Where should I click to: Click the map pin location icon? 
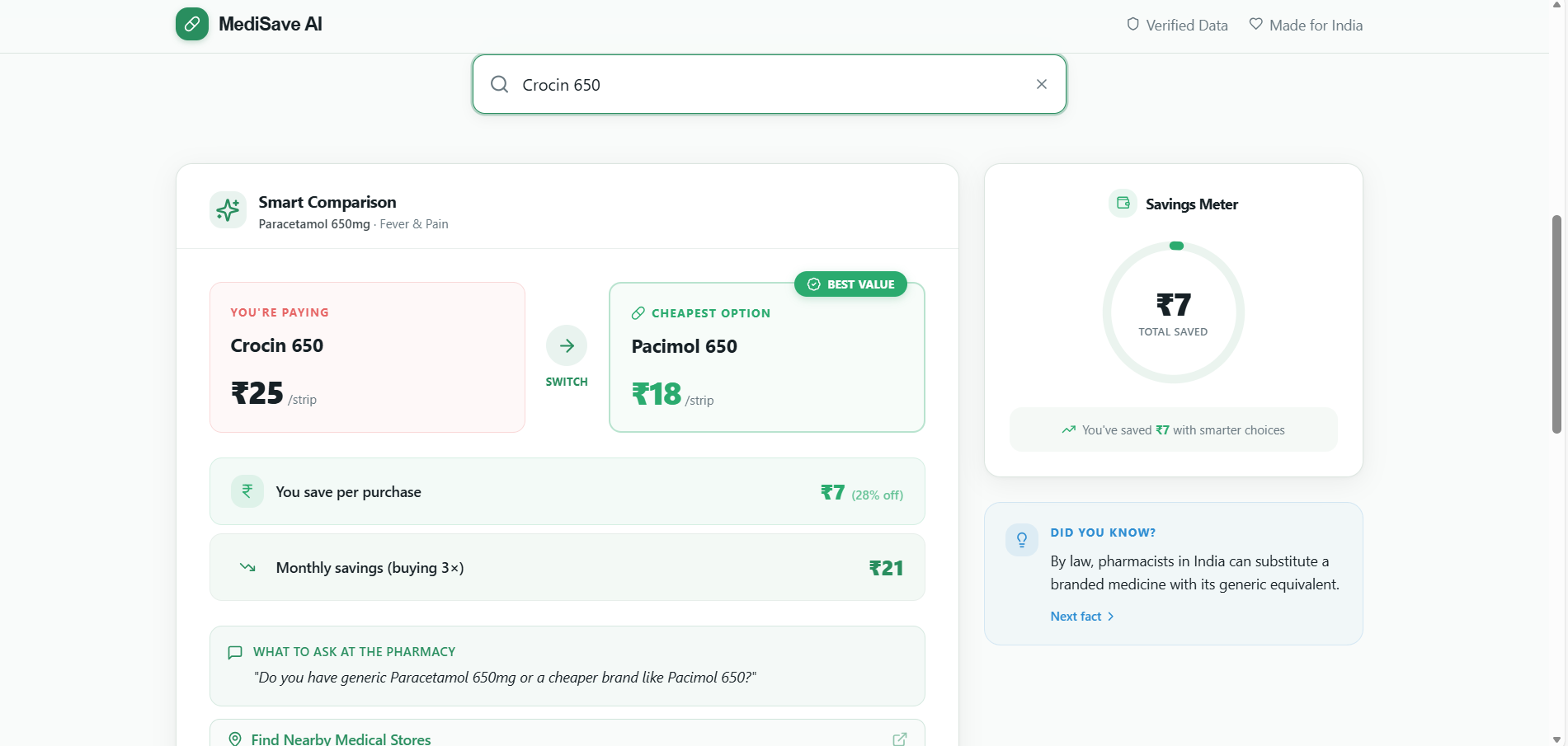pyautogui.click(x=235, y=739)
